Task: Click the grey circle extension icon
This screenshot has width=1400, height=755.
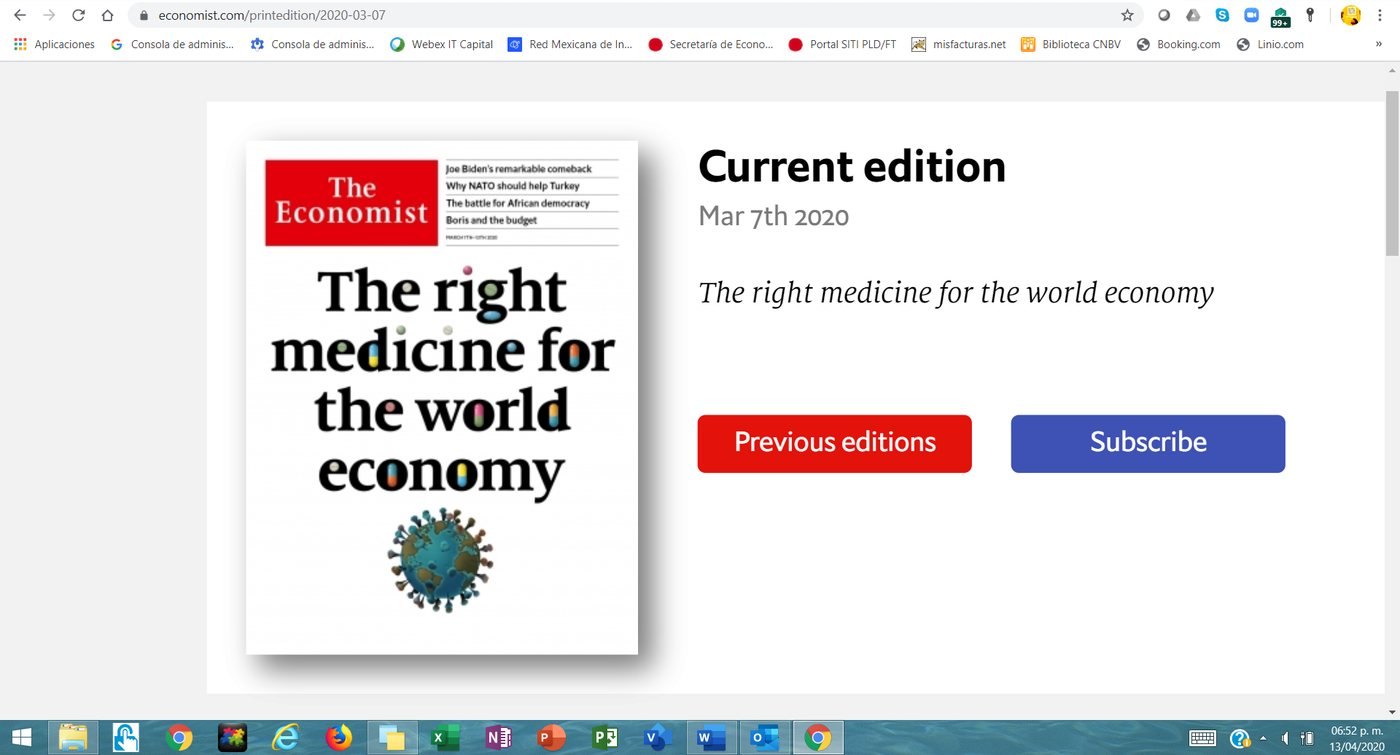Action: pyautogui.click(x=1163, y=15)
